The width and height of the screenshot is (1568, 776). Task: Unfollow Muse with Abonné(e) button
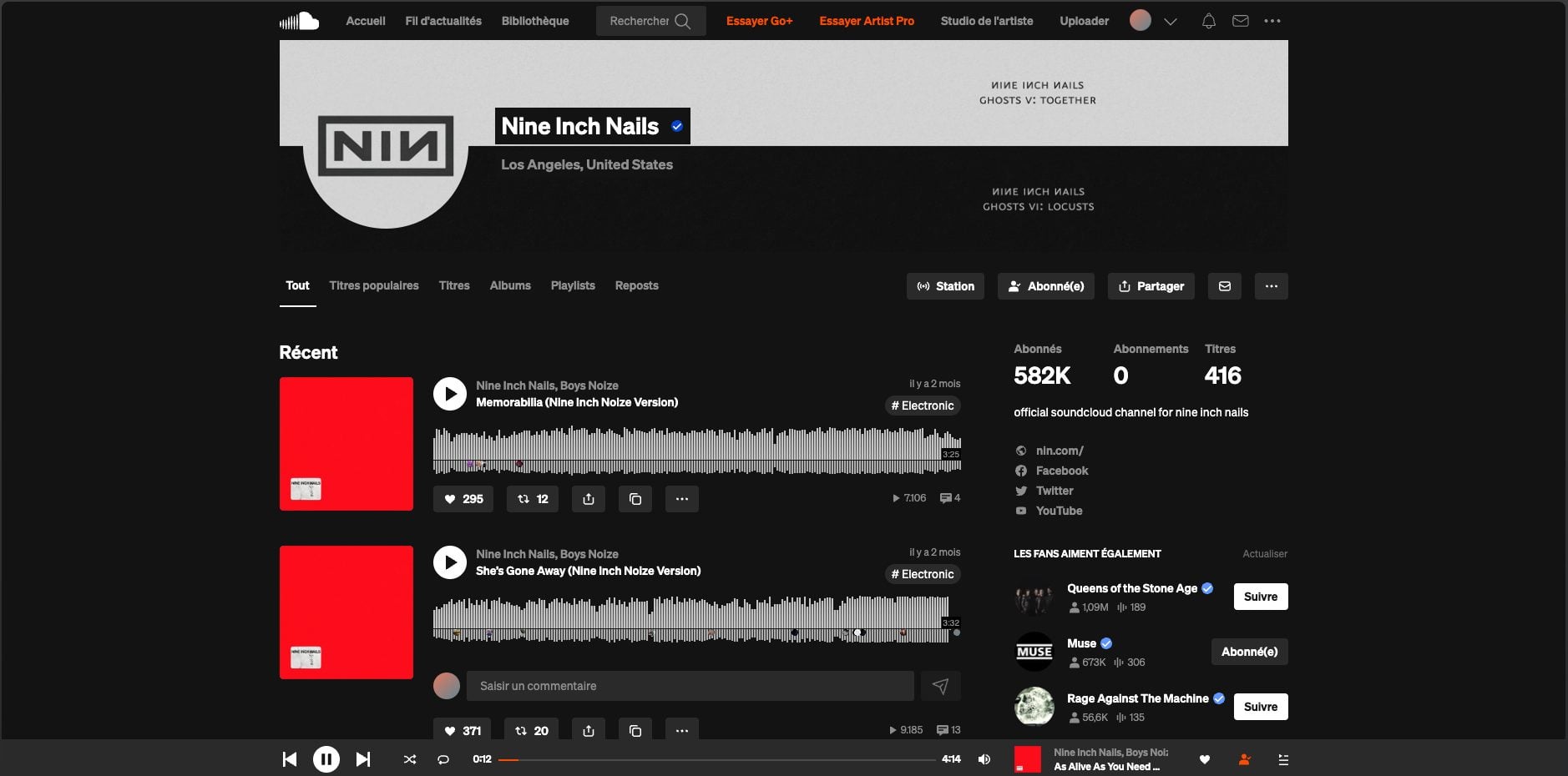[x=1250, y=652]
